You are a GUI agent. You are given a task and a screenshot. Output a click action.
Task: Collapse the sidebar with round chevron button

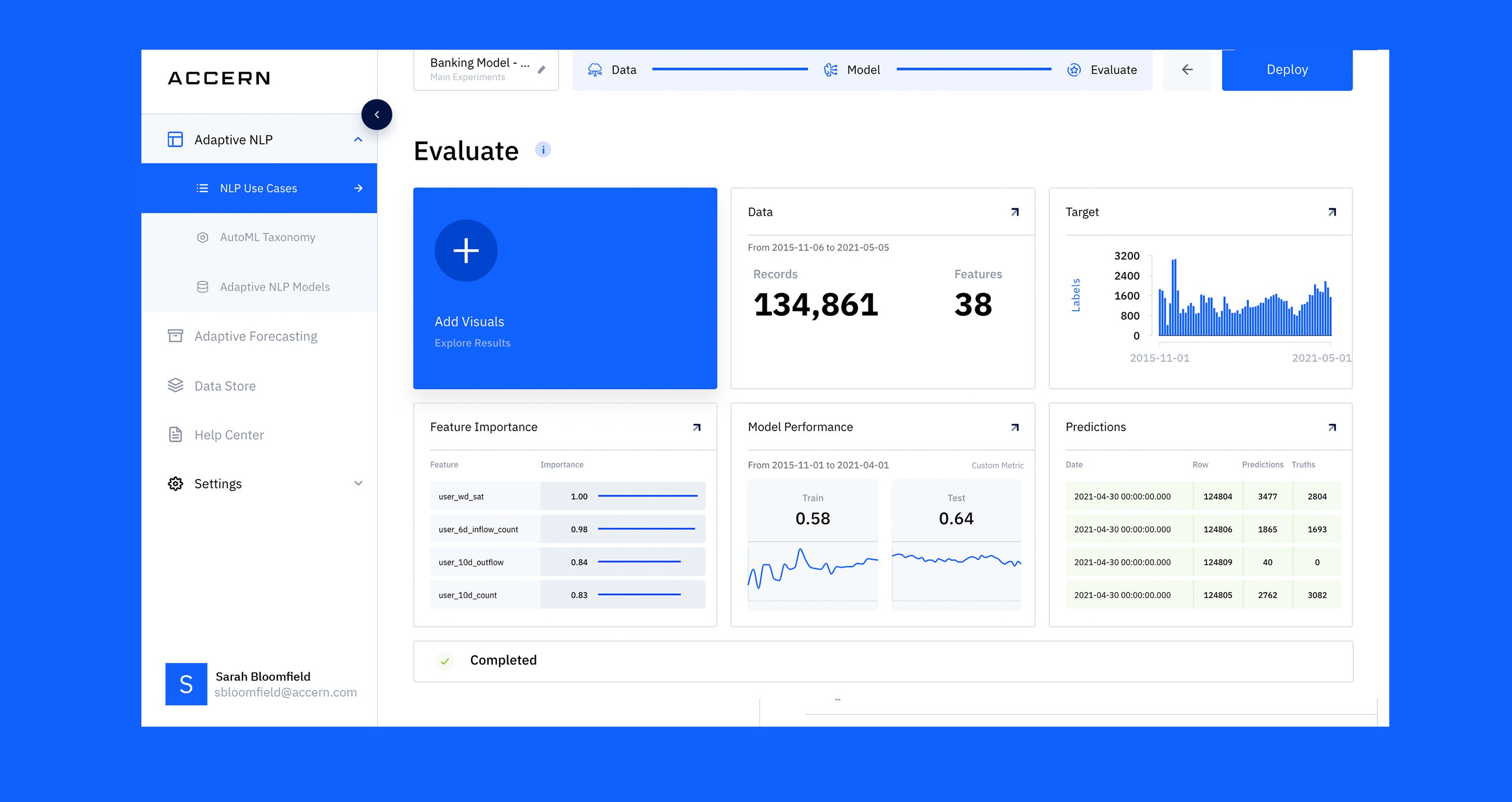point(377,115)
